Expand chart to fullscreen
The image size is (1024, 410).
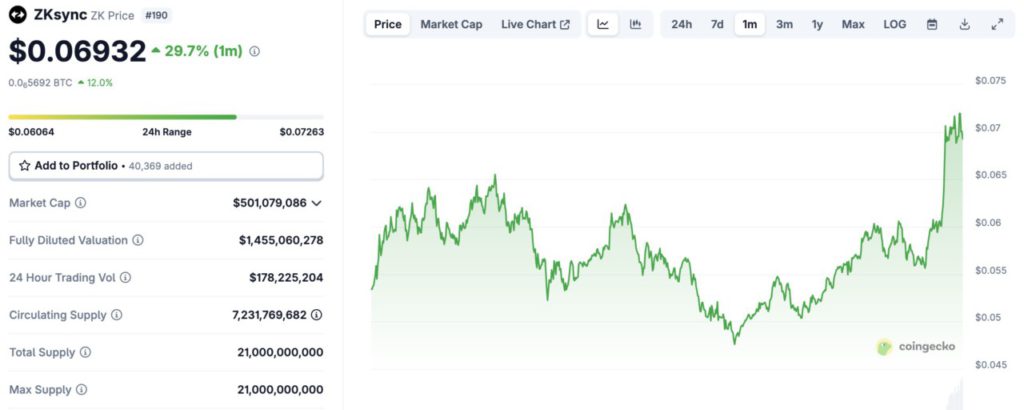tap(996, 24)
